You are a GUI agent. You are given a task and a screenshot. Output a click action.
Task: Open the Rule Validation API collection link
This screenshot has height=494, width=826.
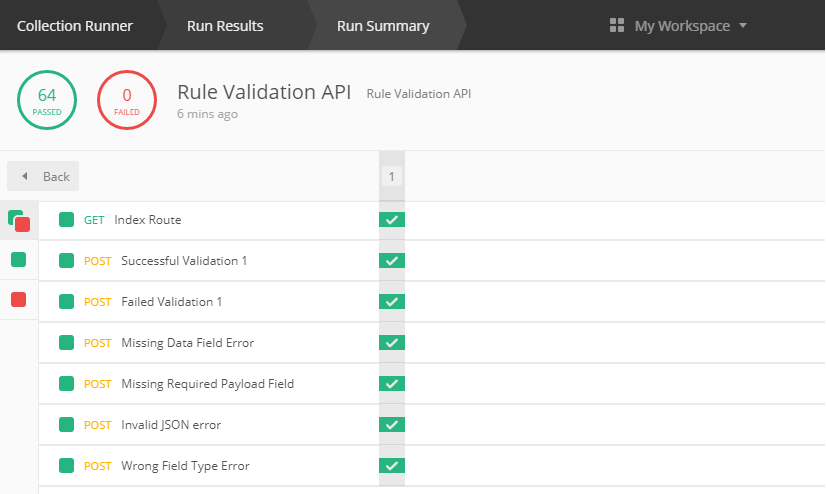419,94
